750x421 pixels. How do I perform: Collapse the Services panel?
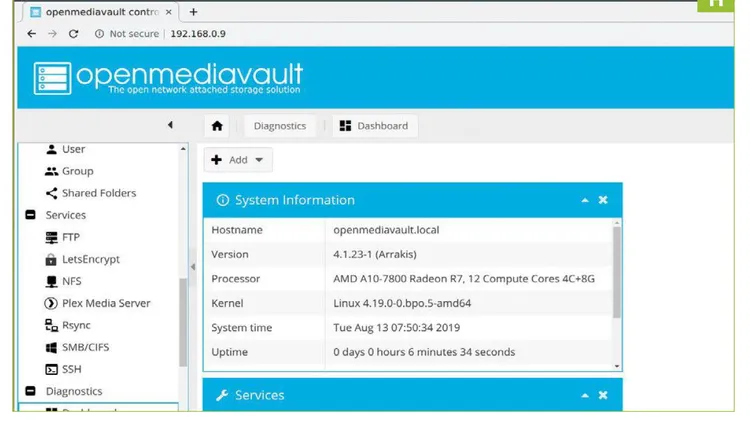[585, 395]
